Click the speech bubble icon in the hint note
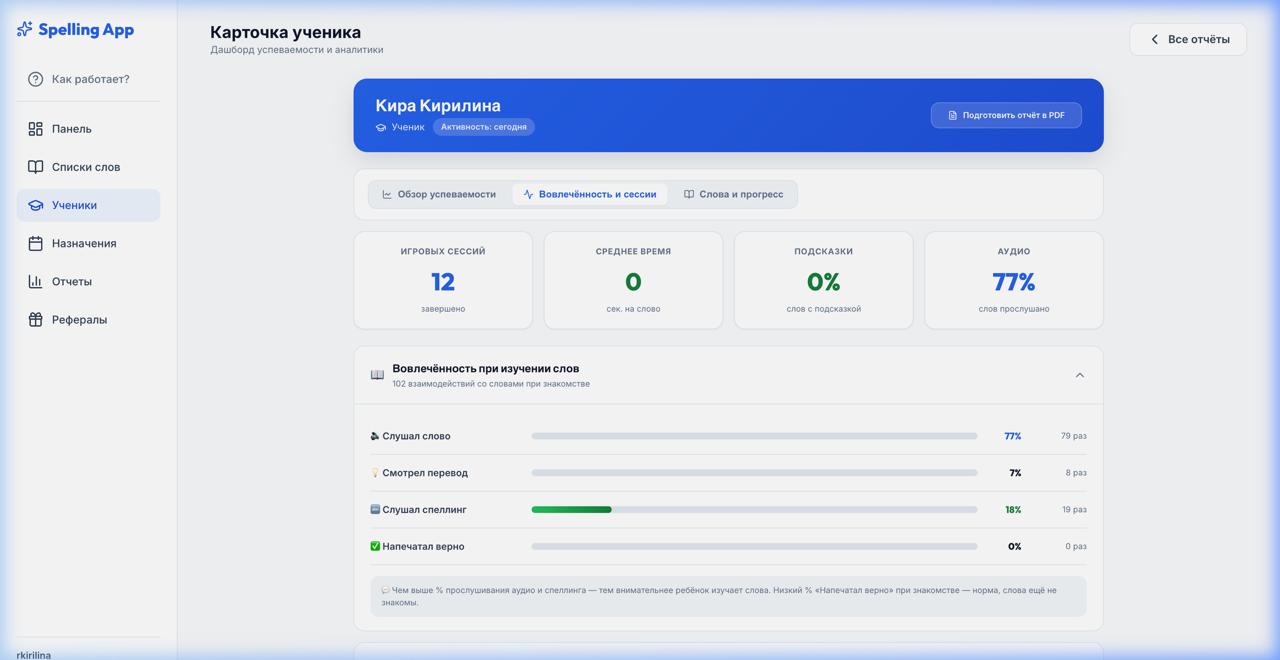Viewport: 1280px width, 660px height. tap(386, 590)
